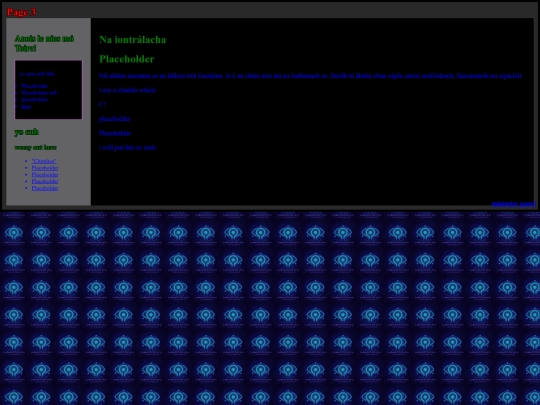Image resolution: width=540 pixels, height=405 pixels.
Task: Click the 'Placeholder left' item in the boxed list
Action: pos(39,93)
